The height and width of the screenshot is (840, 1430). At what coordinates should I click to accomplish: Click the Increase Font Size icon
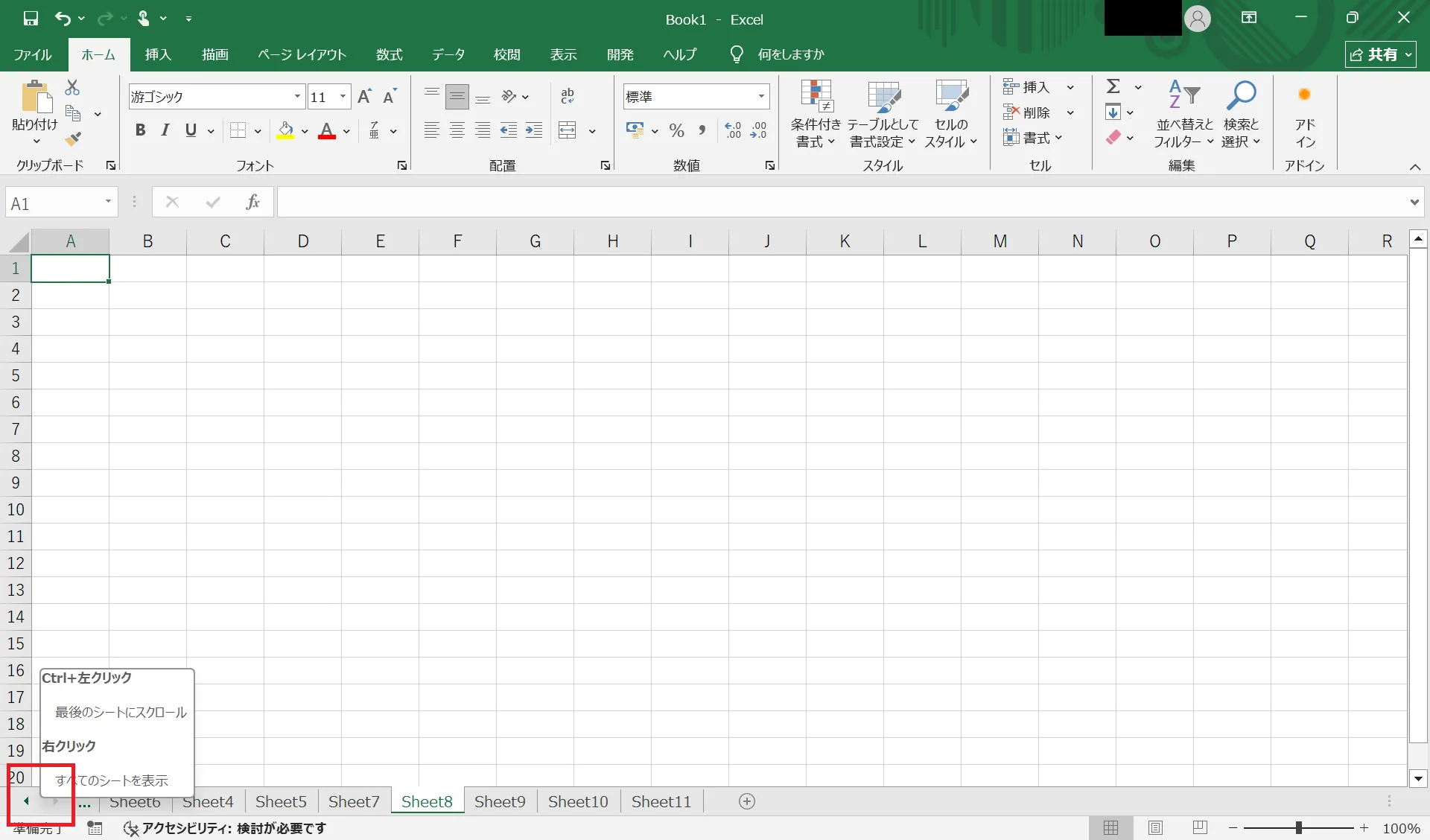pyautogui.click(x=364, y=97)
